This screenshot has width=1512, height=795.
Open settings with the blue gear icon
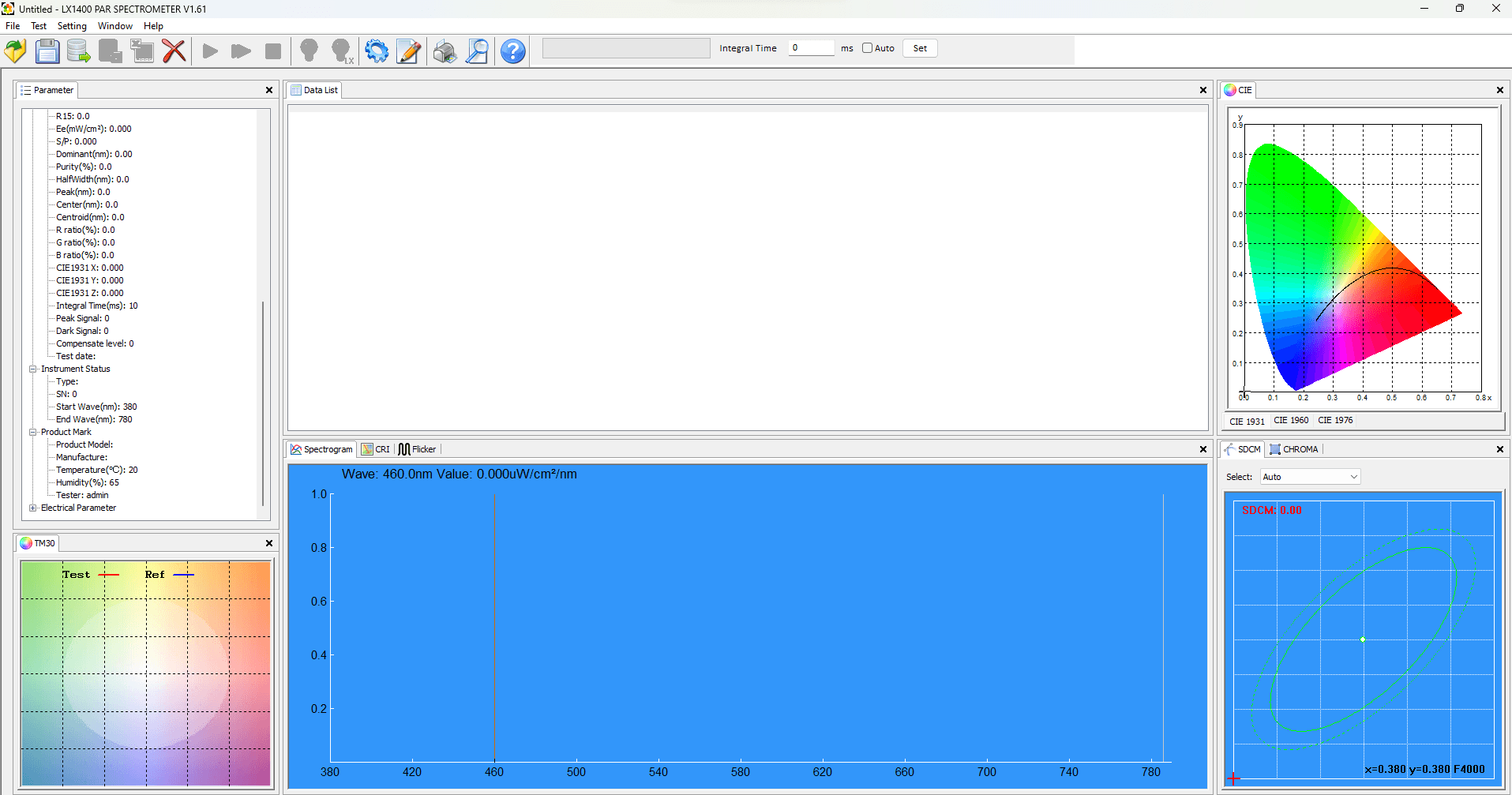click(x=377, y=51)
